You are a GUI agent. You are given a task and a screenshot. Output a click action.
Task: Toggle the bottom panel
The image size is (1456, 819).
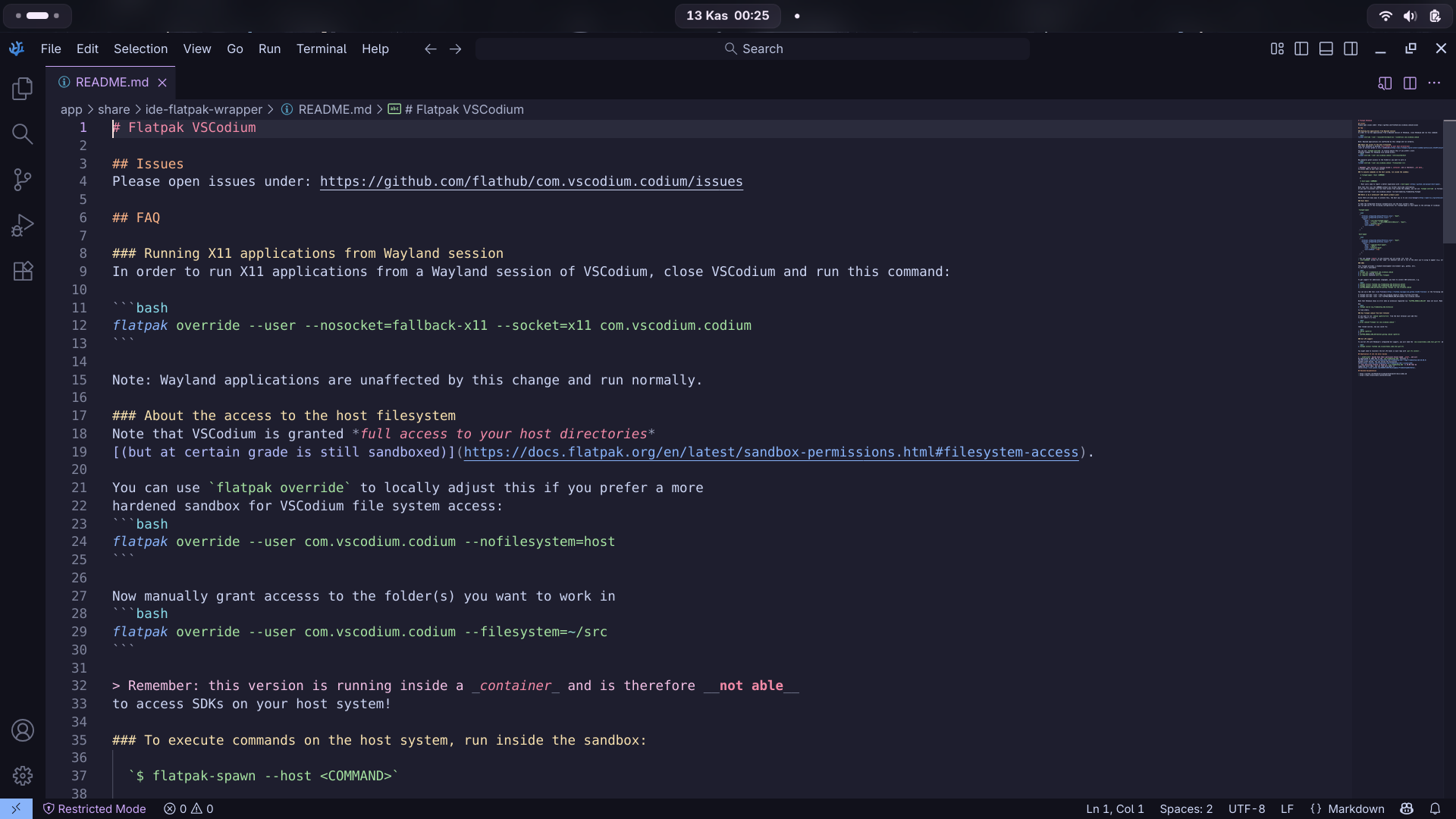pos(1326,49)
